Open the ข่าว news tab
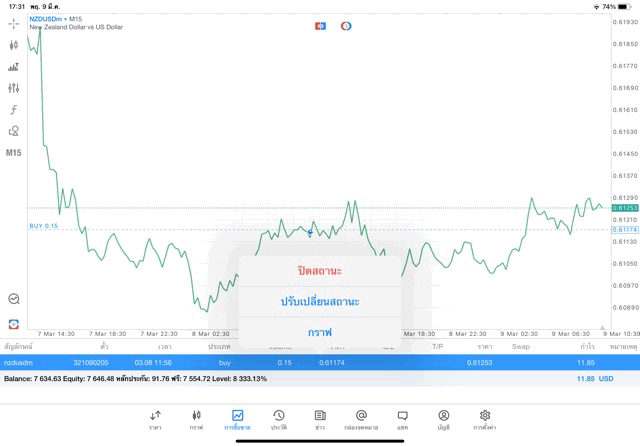Screen dimensions: 640x447 (x=319, y=420)
